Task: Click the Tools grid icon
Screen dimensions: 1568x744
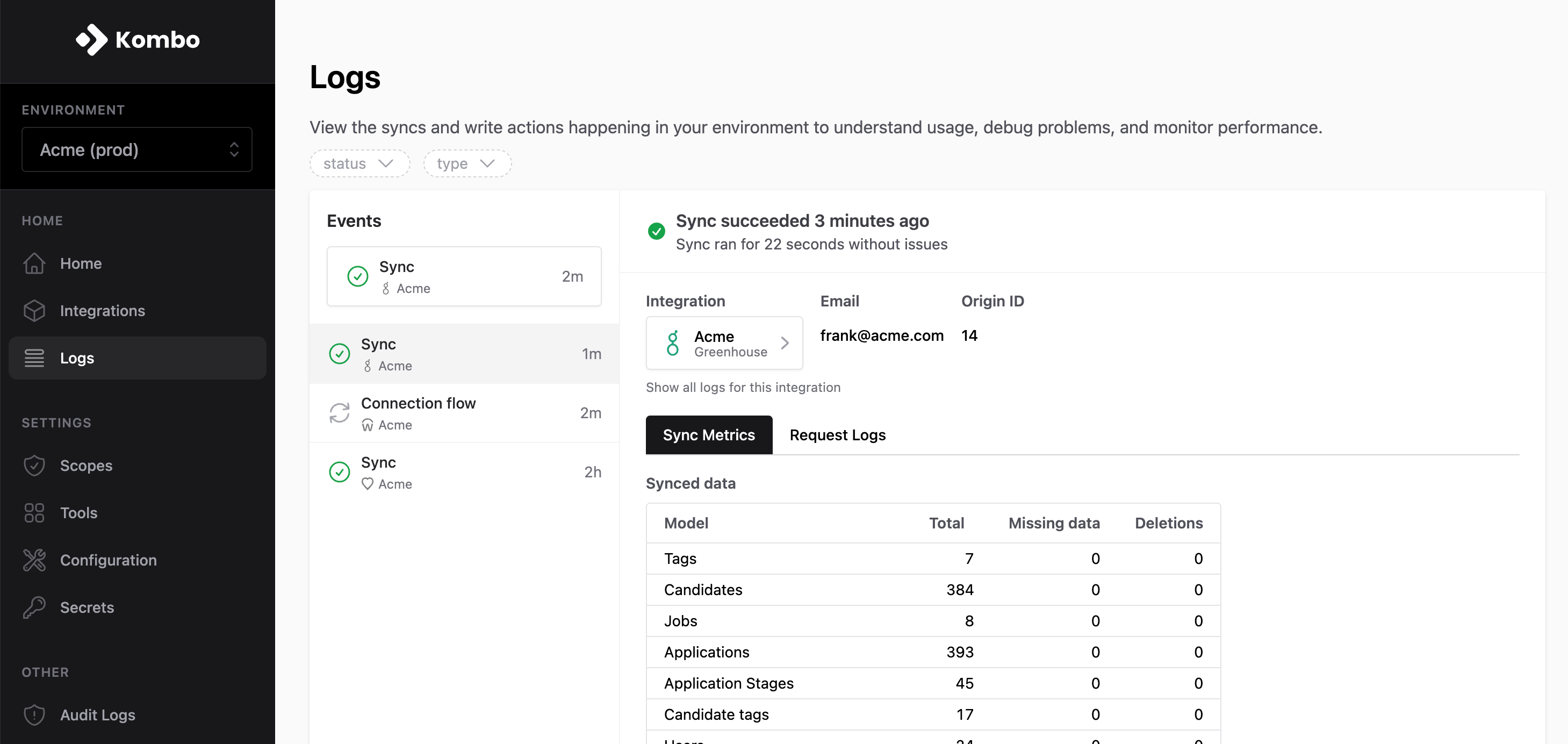Action: pyautogui.click(x=34, y=513)
